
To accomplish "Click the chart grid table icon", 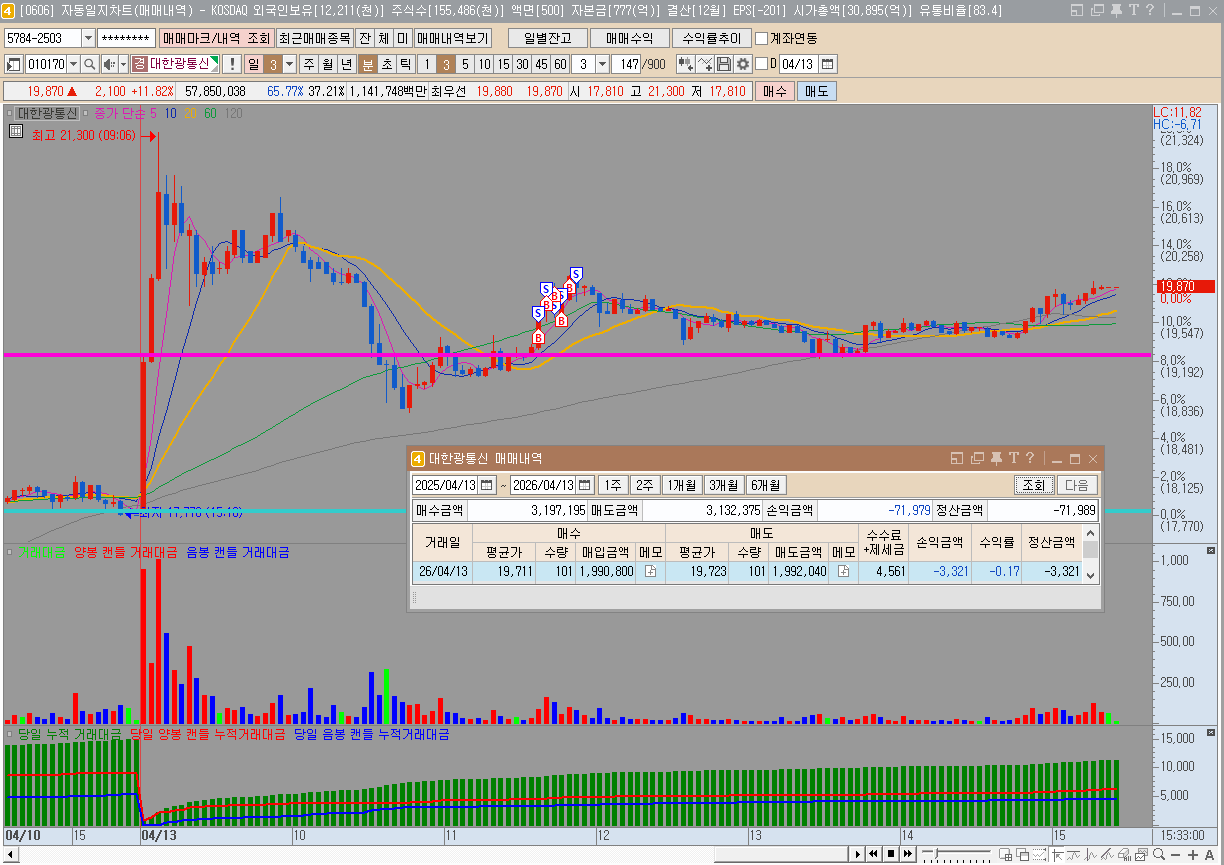I will click(16, 130).
